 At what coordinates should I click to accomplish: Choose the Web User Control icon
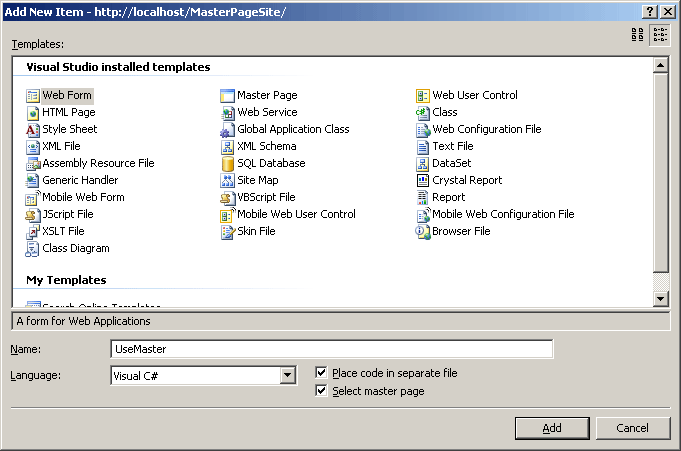[x=423, y=96]
